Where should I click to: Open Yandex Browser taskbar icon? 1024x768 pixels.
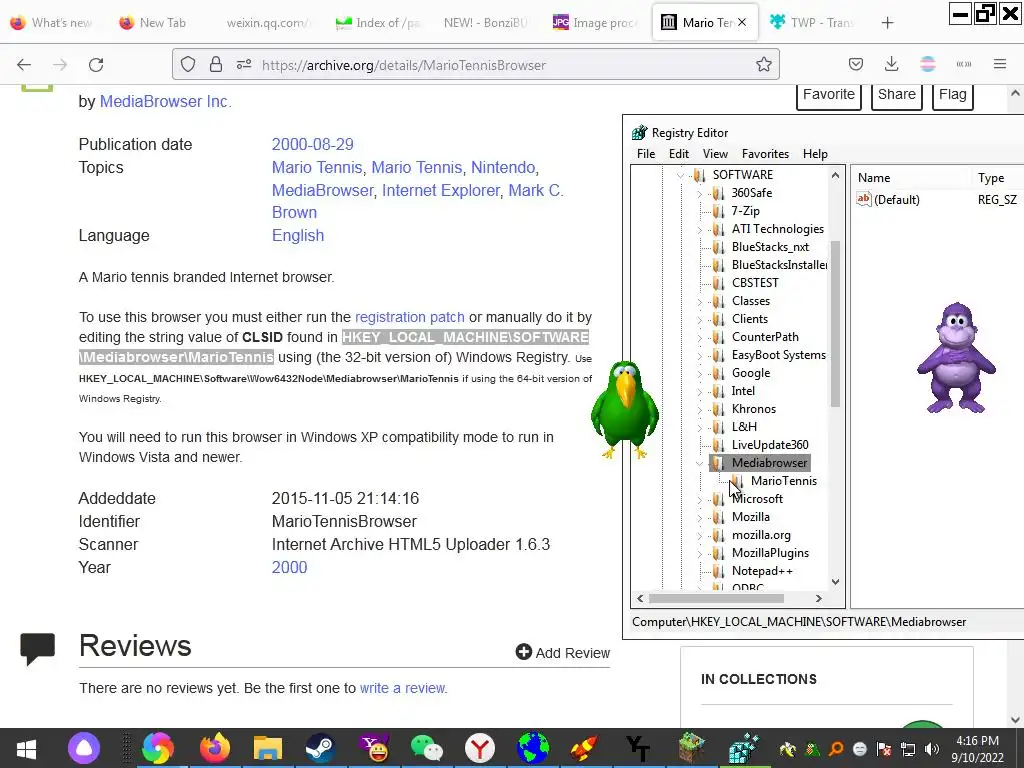(x=479, y=748)
